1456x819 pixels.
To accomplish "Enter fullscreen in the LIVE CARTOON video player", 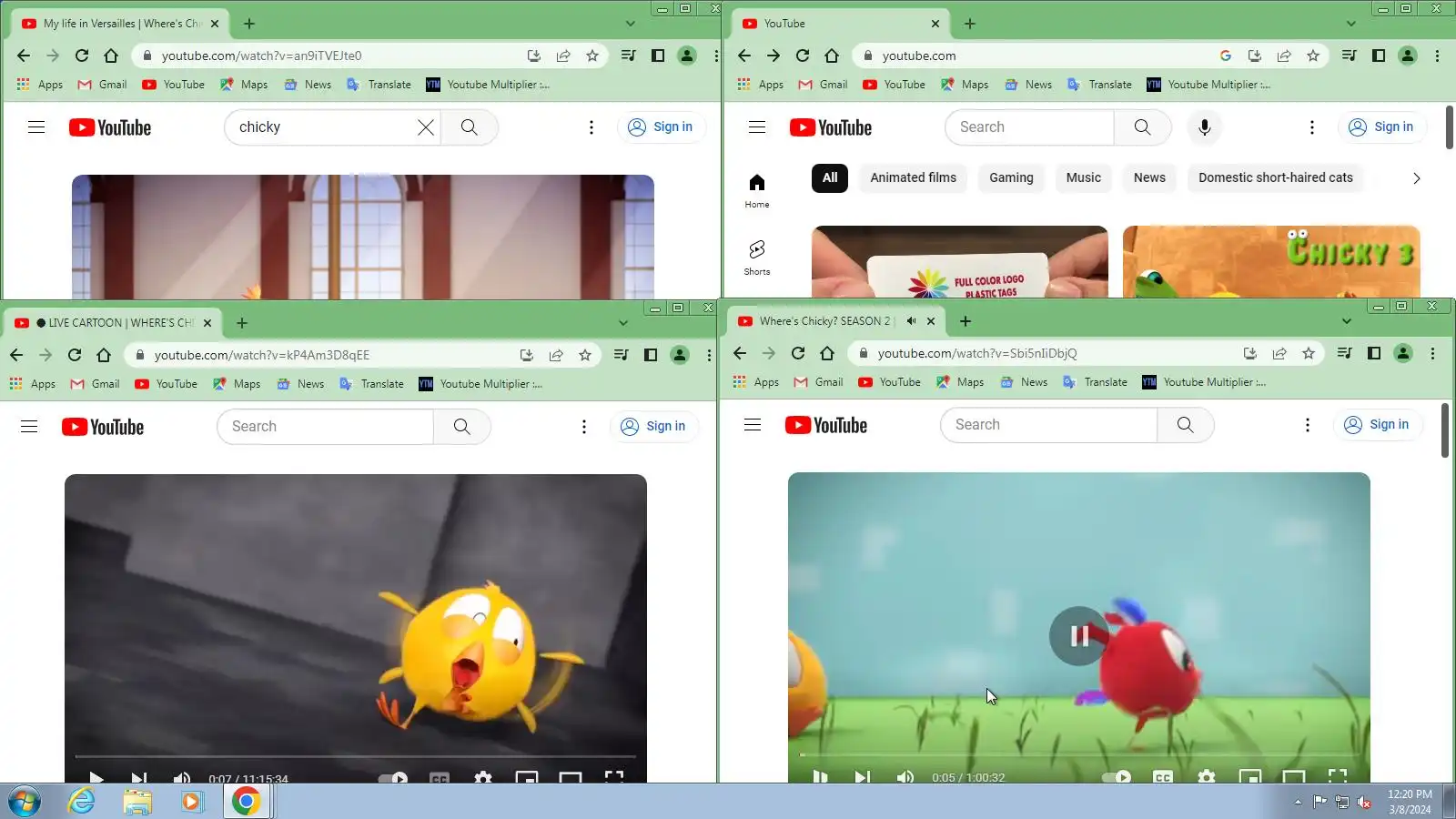I will click(614, 777).
